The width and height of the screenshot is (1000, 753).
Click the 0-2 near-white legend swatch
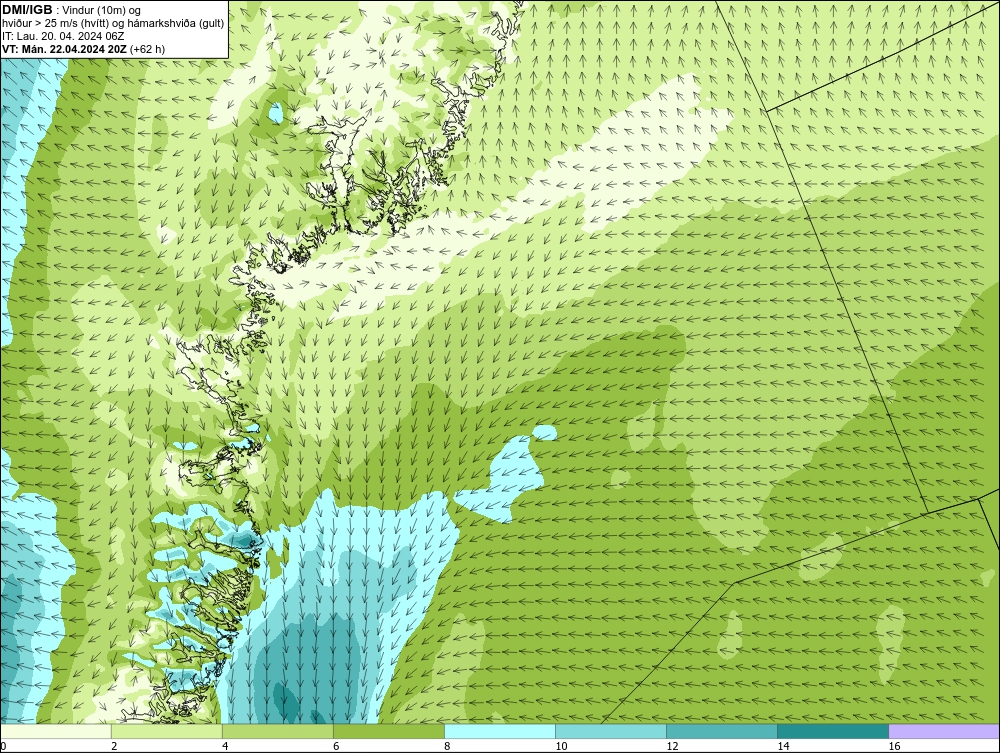click(56, 731)
